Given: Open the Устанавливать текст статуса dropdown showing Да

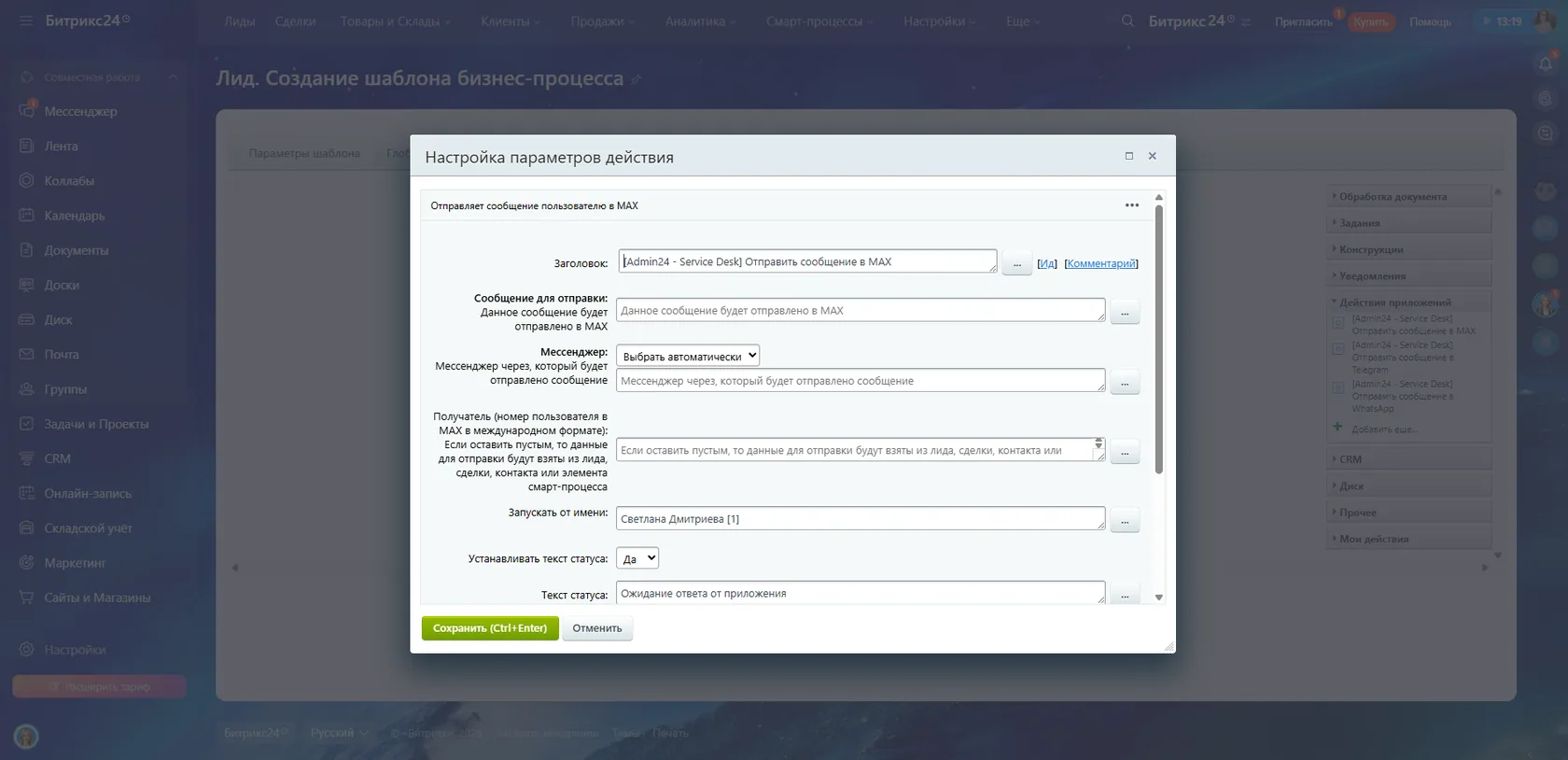Looking at the screenshot, I should tap(637, 558).
